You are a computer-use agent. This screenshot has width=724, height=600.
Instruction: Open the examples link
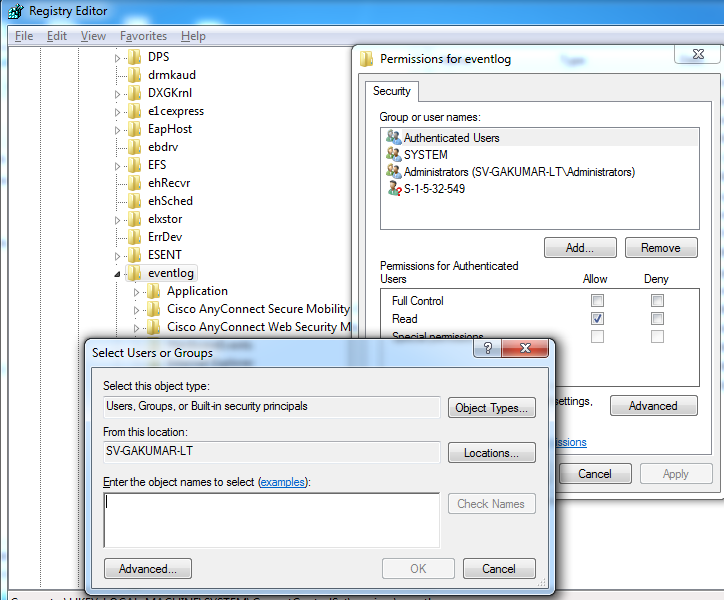[x=283, y=482]
